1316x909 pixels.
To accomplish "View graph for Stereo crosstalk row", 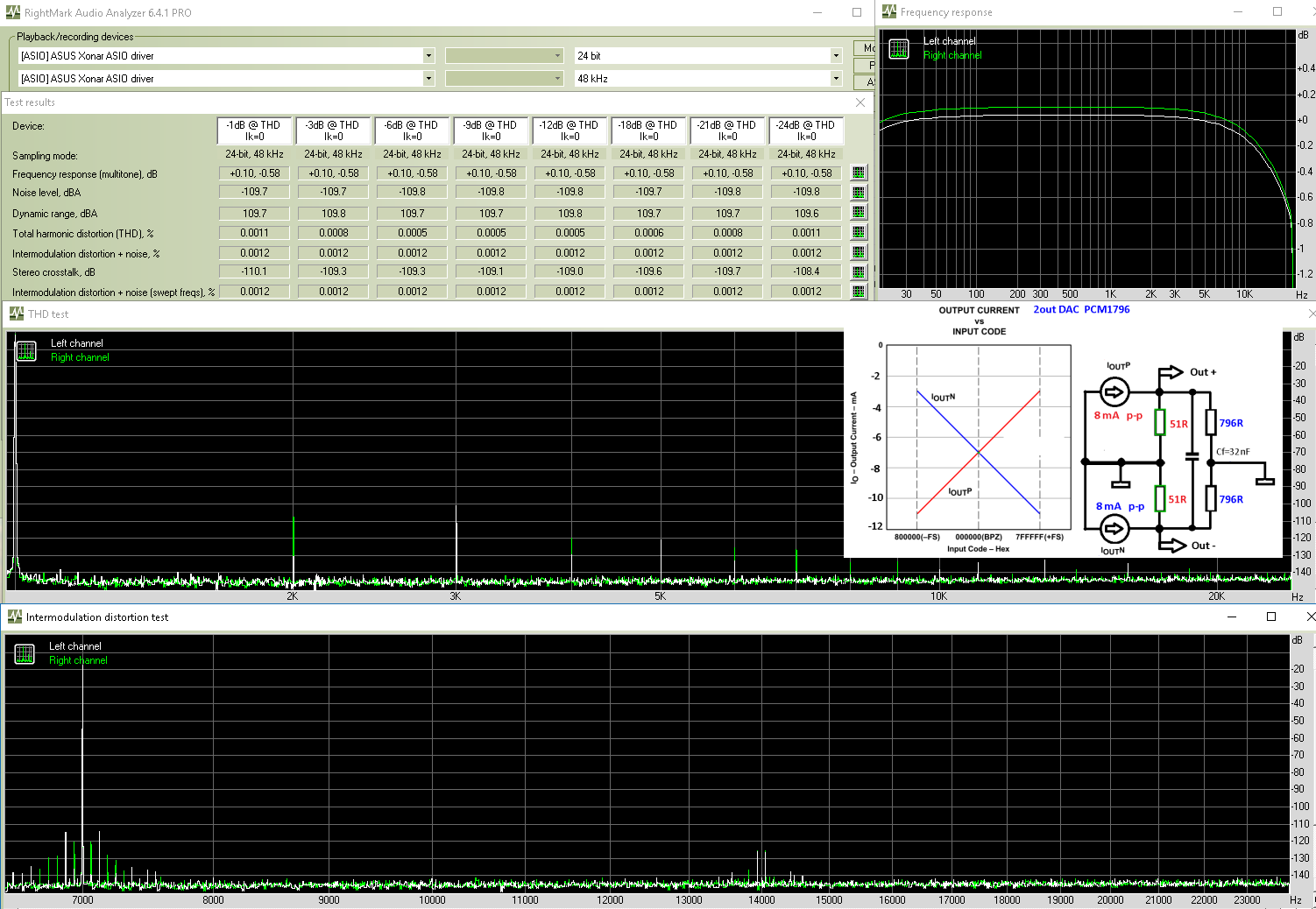I will coord(859,272).
